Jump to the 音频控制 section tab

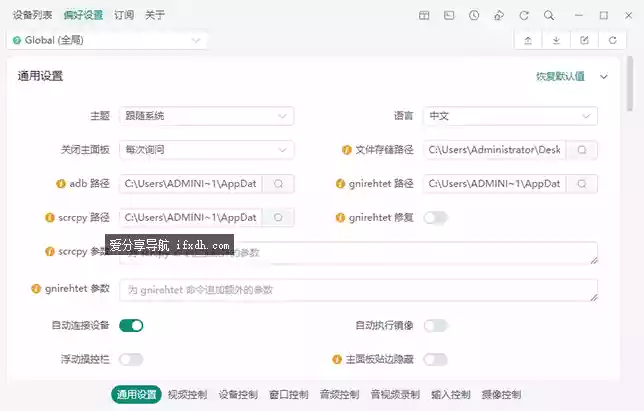pos(340,395)
